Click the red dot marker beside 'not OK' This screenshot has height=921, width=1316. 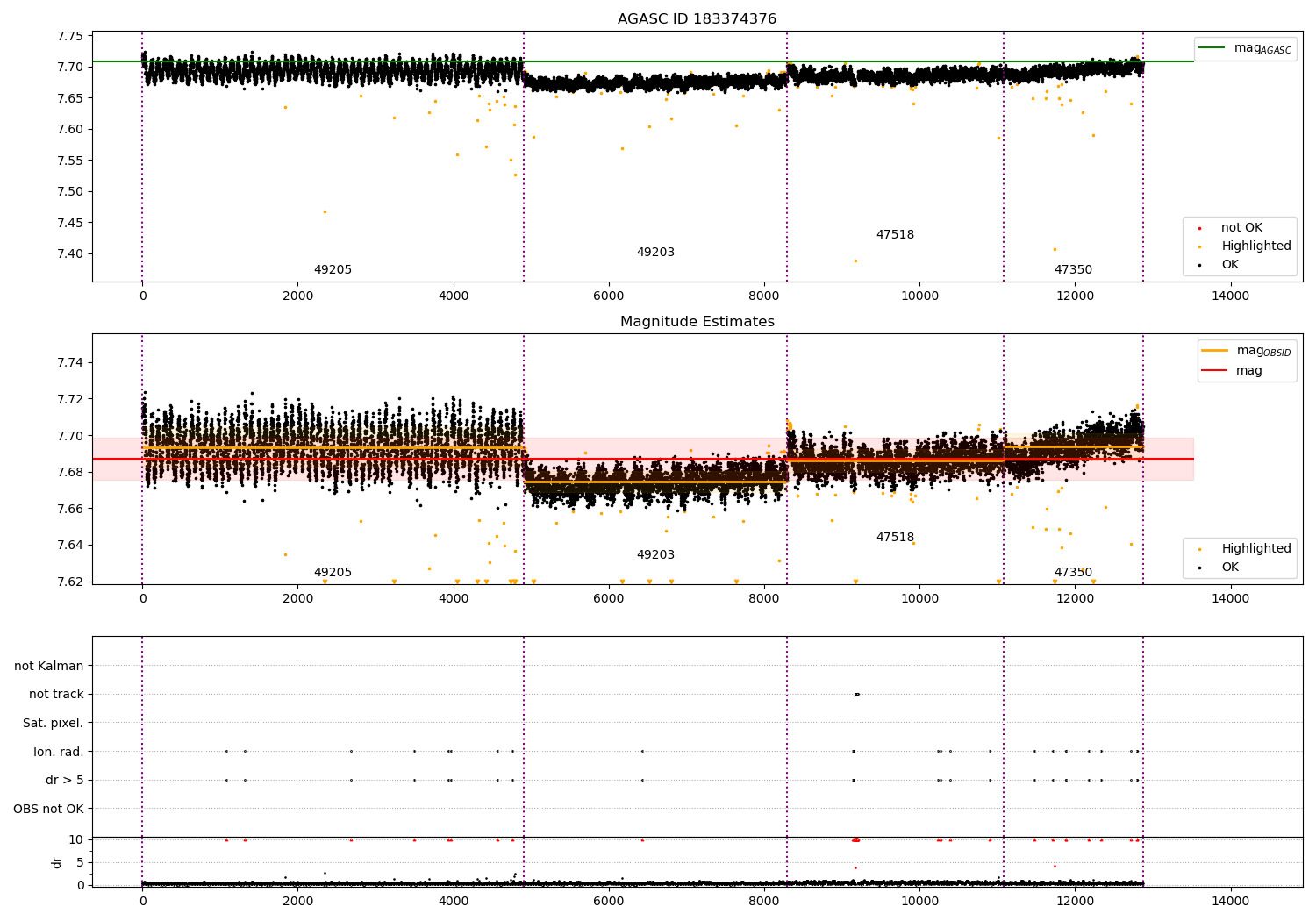[x=1199, y=228]
